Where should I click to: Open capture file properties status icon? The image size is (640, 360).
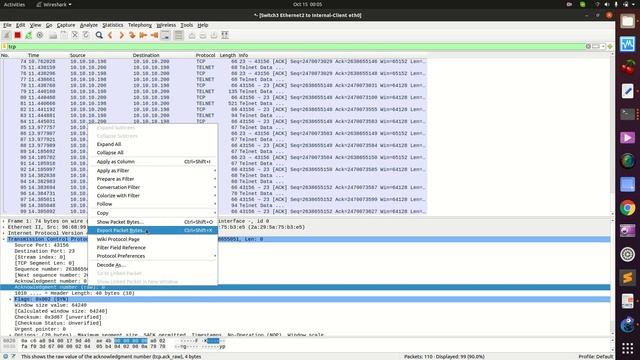[13, 356]
